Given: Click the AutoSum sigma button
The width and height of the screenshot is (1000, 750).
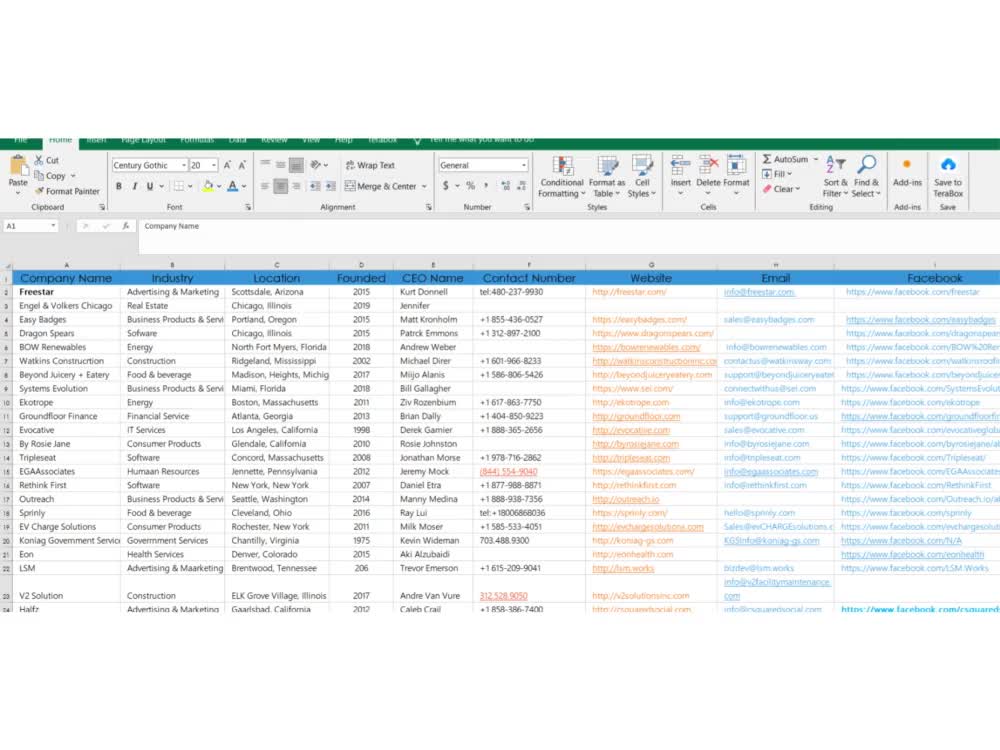Looking at the screenshot, I should tap(788, 159).
